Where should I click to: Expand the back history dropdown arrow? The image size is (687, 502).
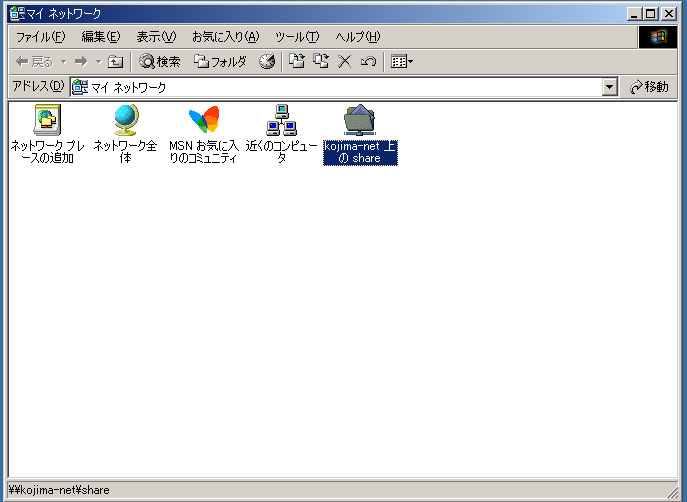click(x=64, y=62)
